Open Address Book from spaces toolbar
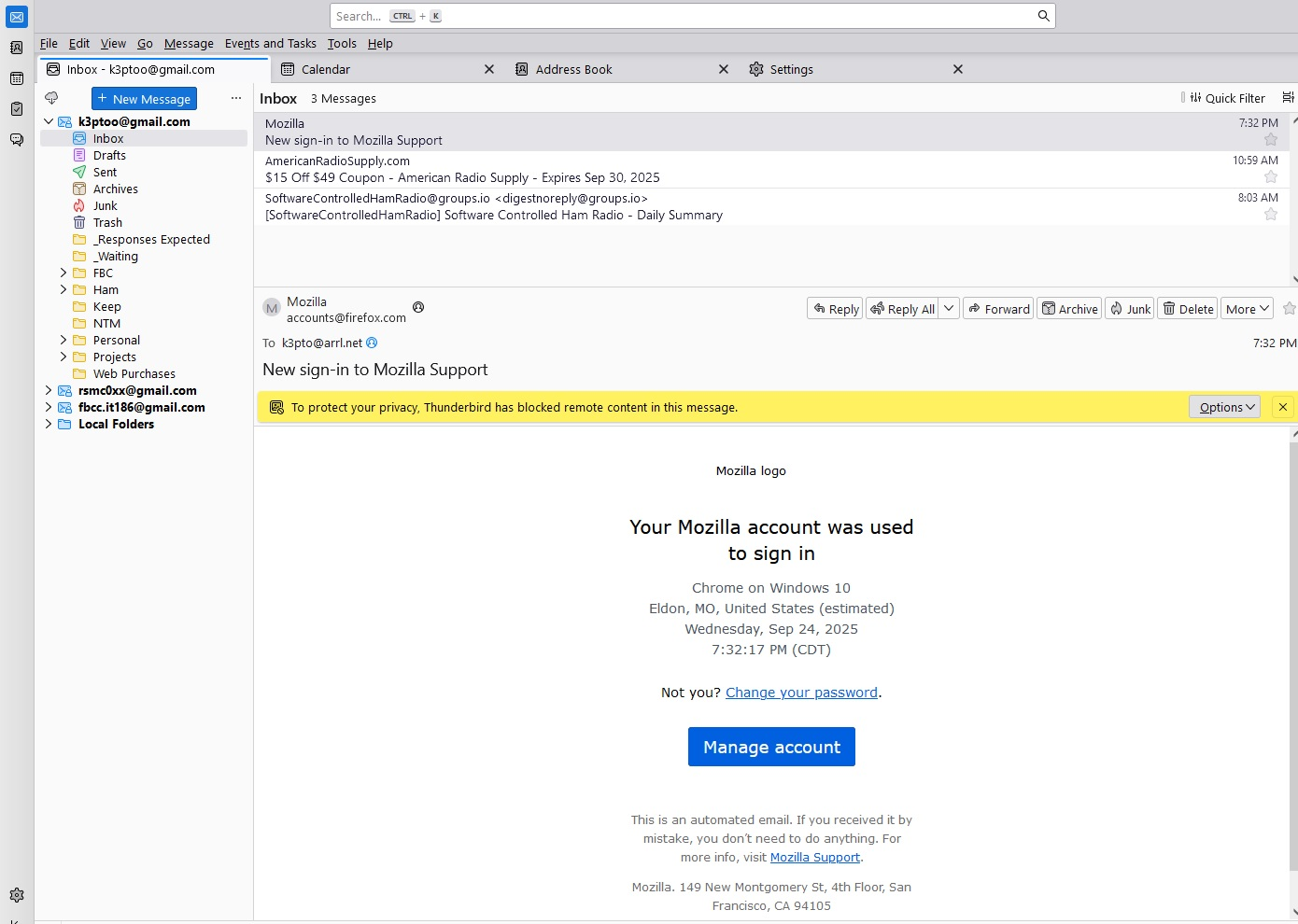1298x924 pixels. [x=17, y=48]
